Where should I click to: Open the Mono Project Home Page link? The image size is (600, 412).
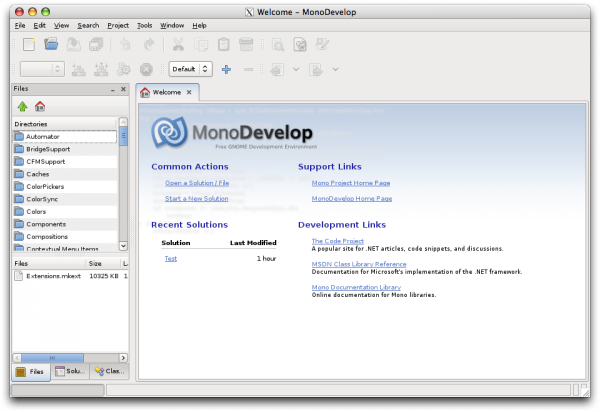pos(351,183)
